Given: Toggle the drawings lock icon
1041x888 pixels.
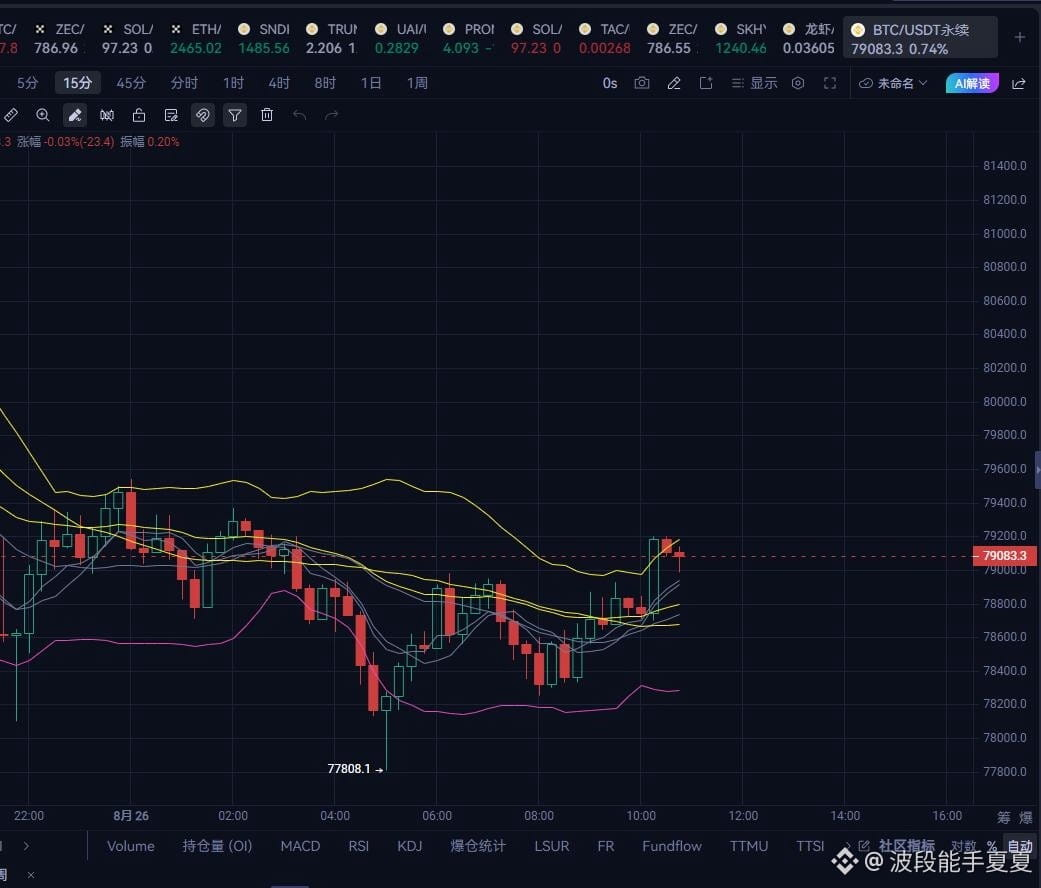Looking at the screenshot, I should pos(139,115).
